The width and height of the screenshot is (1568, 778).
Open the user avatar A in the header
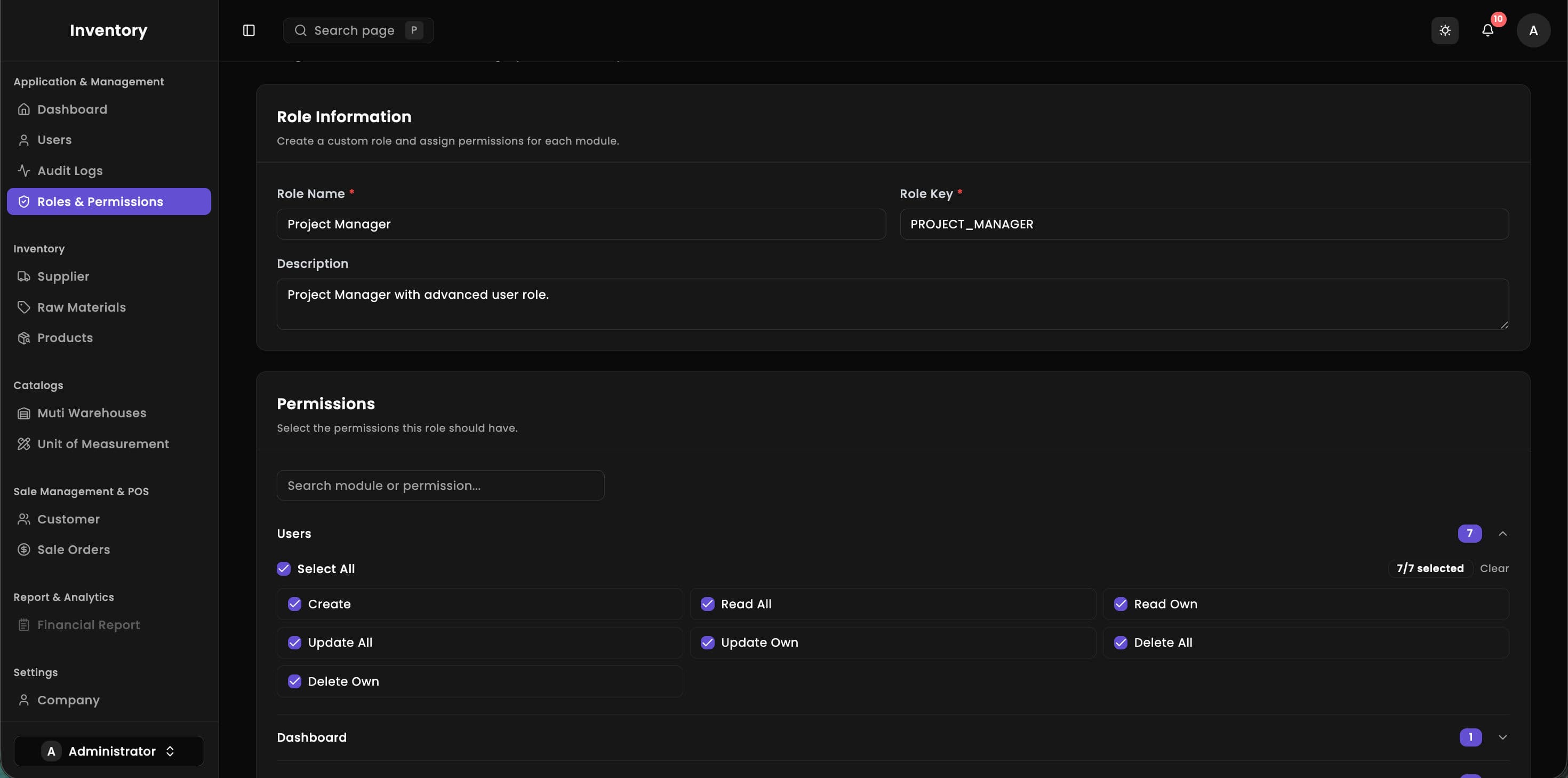(x=1533, y=30)
